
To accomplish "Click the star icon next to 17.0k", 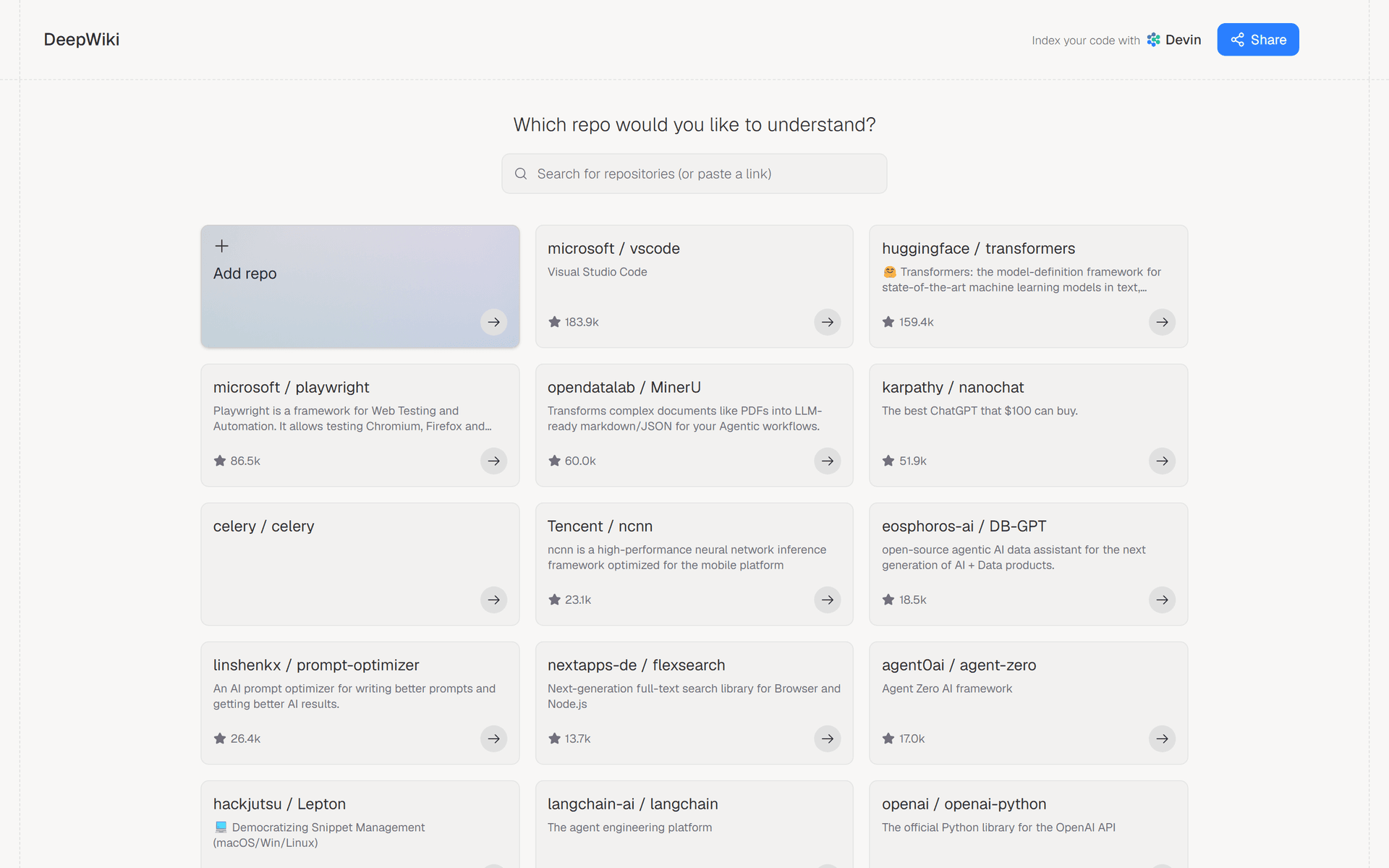I will click(888, 739).
